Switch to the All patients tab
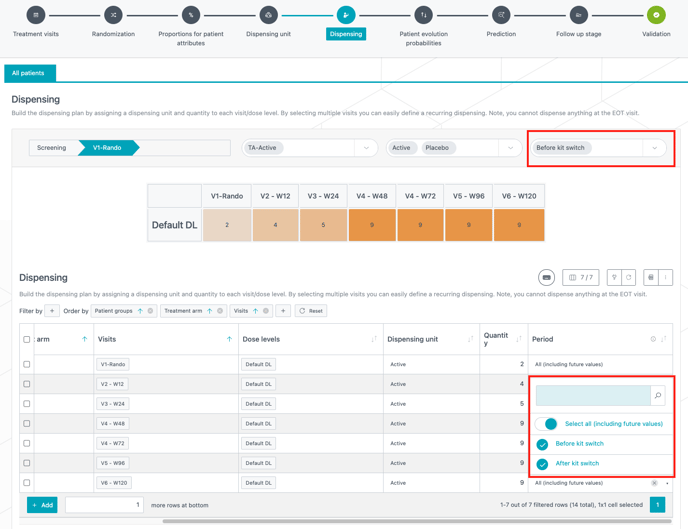Screen dimensions: 688x529 coord(29,73)
